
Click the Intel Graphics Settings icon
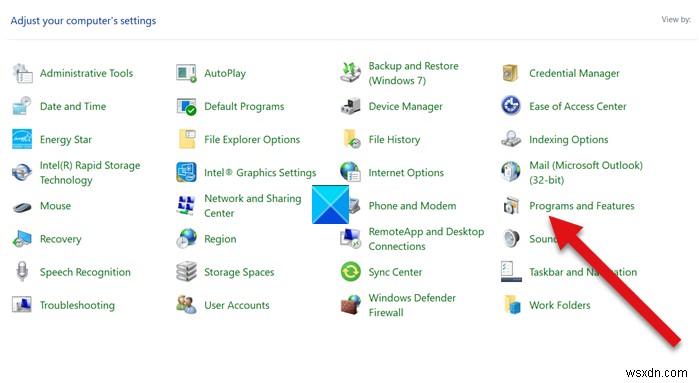tap(186, 173)
